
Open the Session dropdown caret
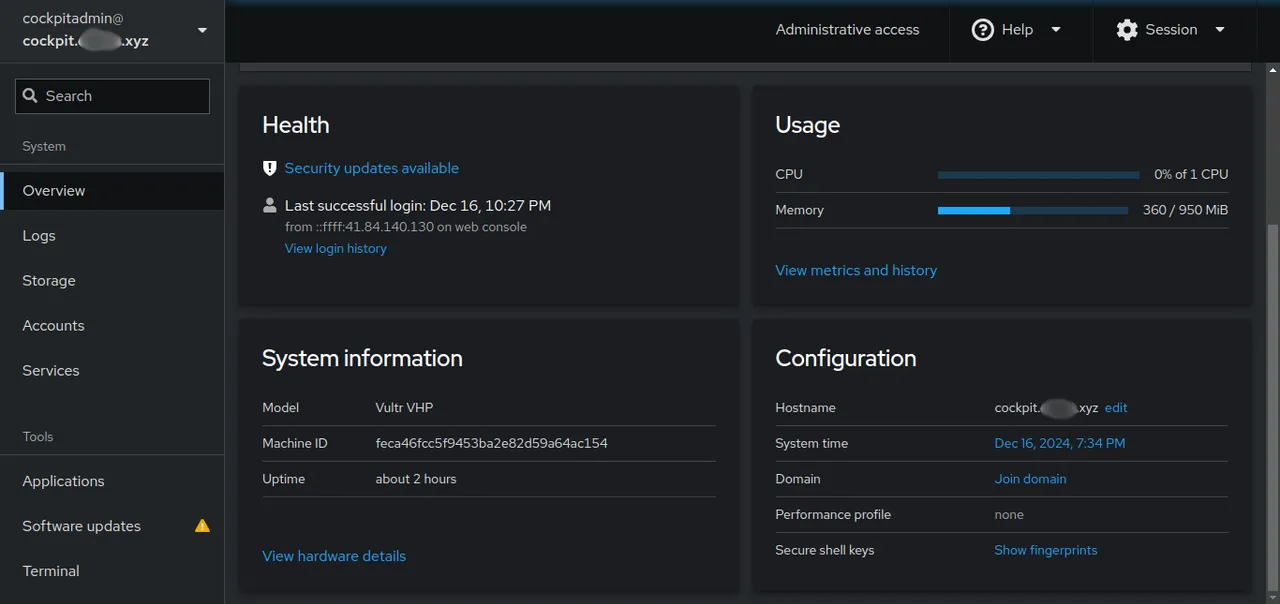(1220, 30)
